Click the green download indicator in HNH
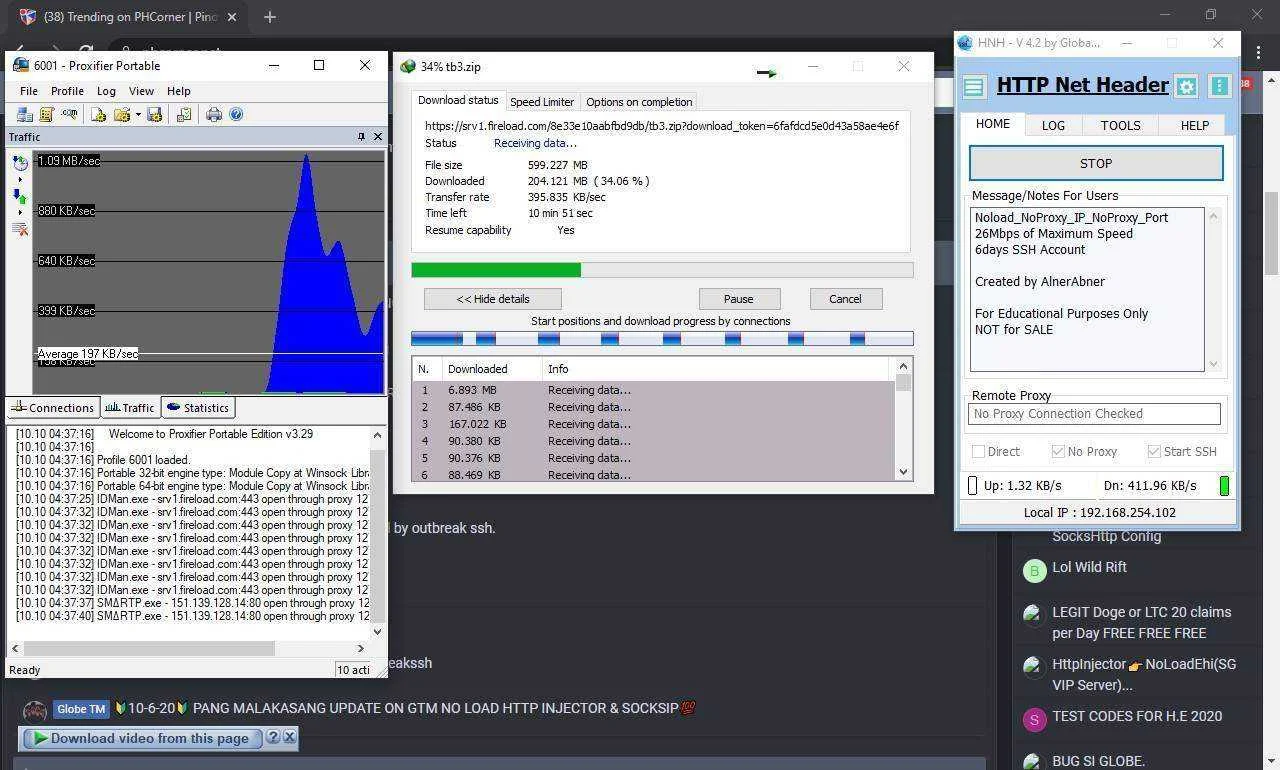The height and width of the screenshot is (770, 1280). pyautogui.click(x=1224, y=486)
